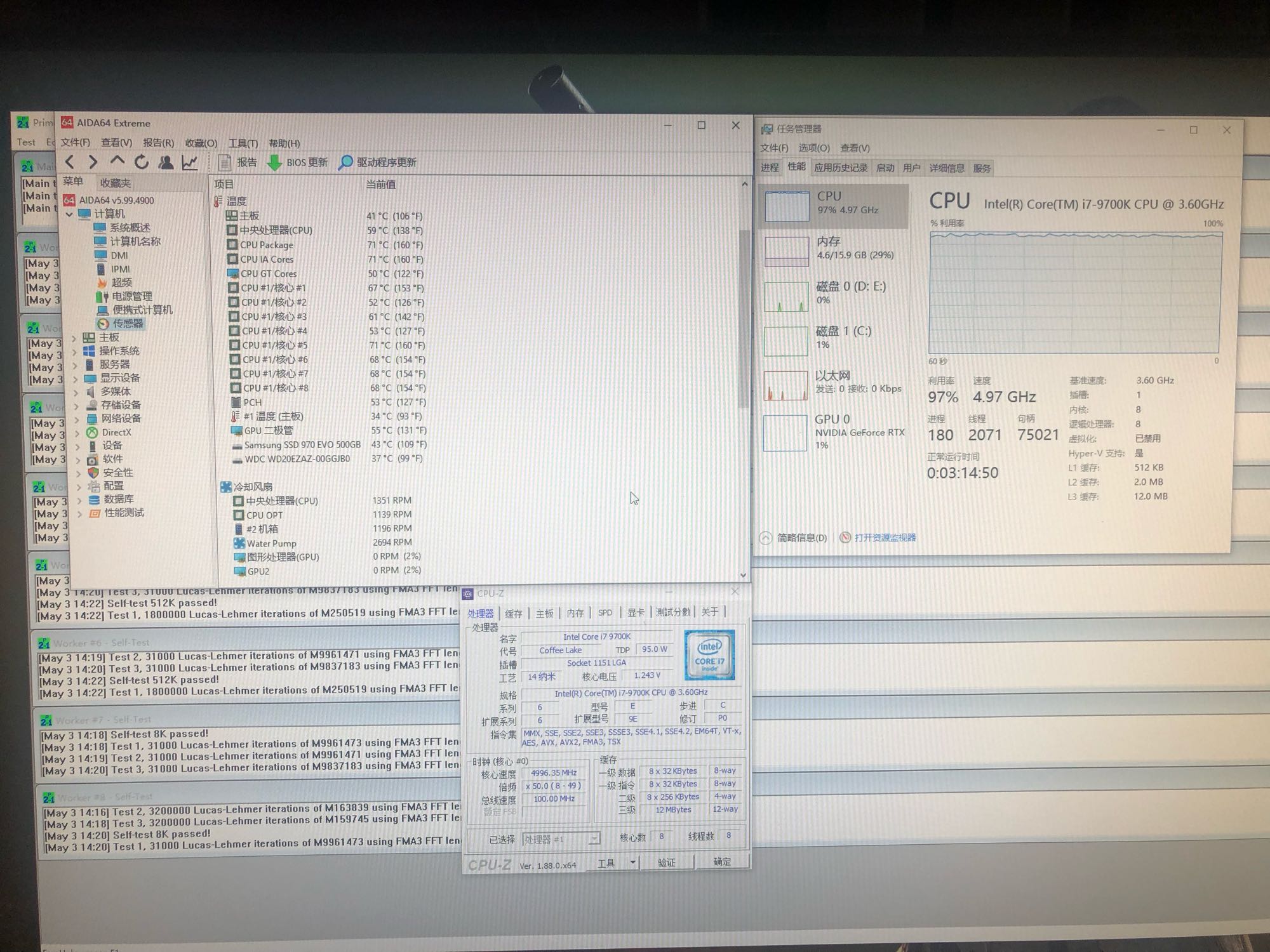Switch to 显卡 tab in CPU-Z

636,612
